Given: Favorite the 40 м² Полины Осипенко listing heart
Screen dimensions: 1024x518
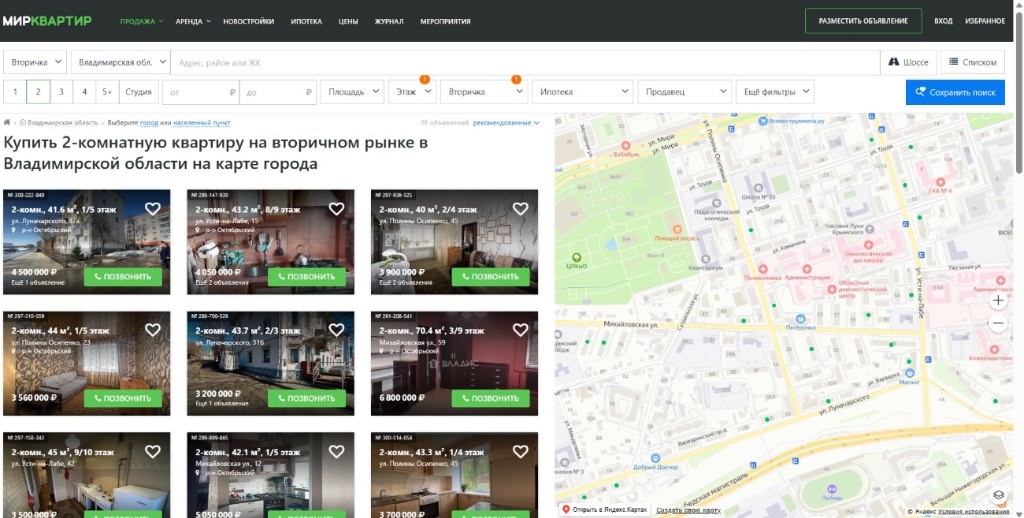Looking at the screenshot, I should coord(520,209).
